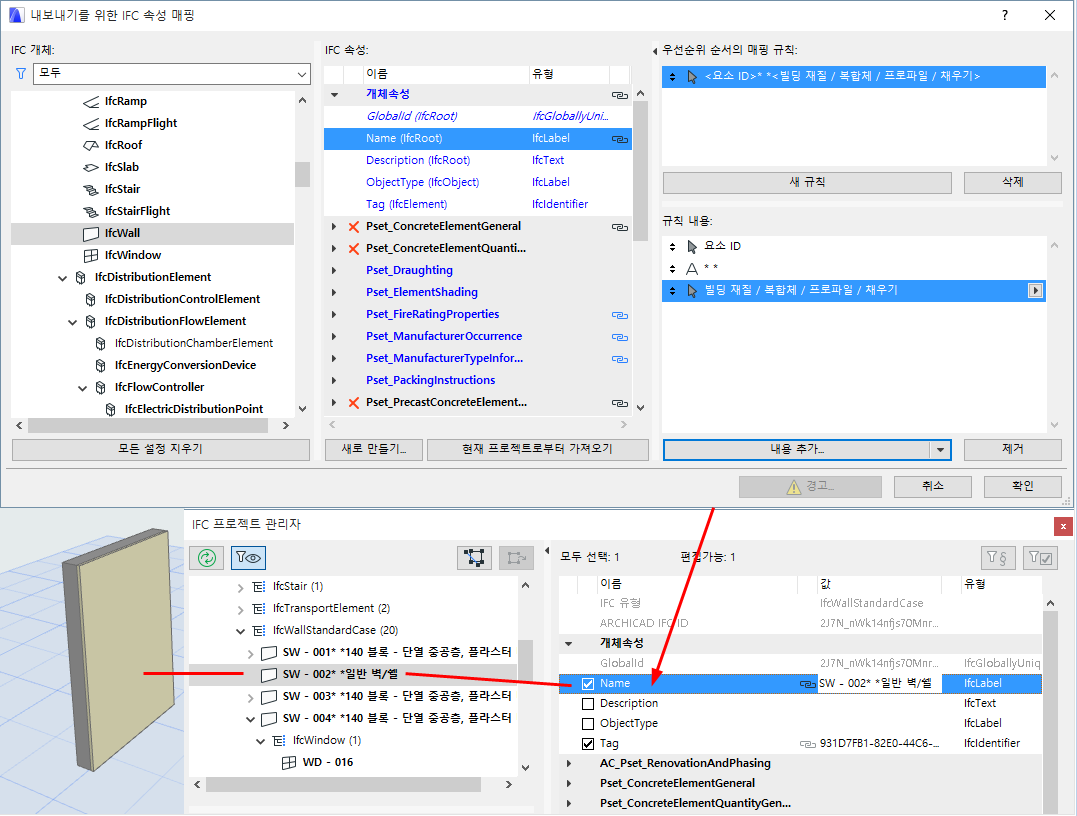Click 삭제 button
Image resolution: width=1077 pixels, height=816 pixels.
click(1012, 183)
